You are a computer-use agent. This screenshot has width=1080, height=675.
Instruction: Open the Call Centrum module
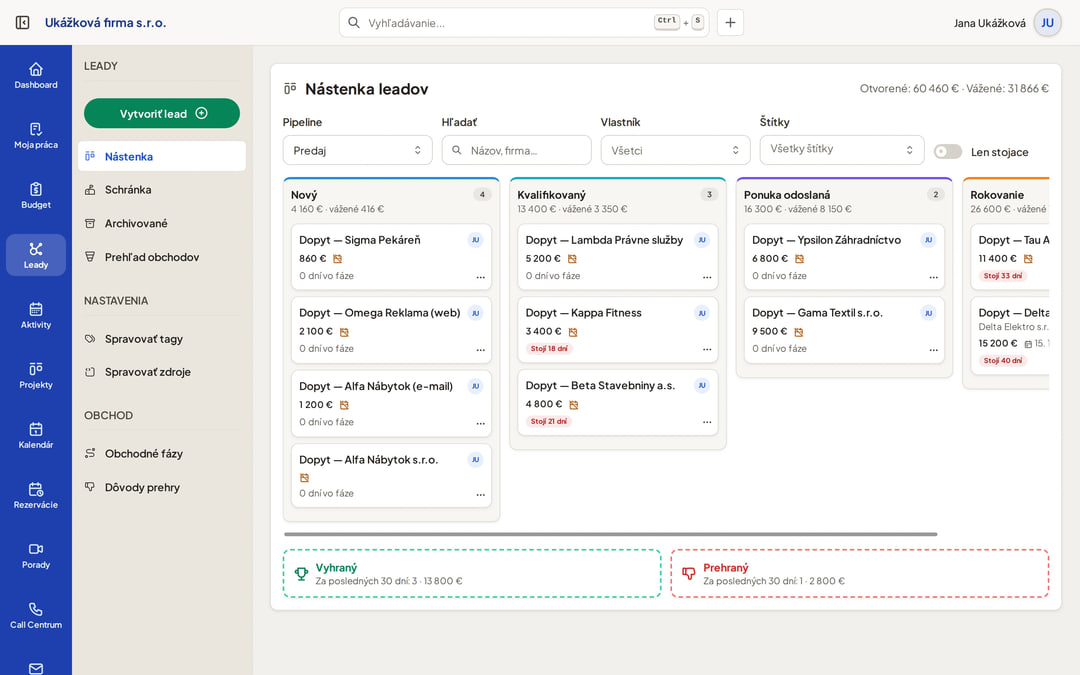pyautogui.click(x=36, y=615)
